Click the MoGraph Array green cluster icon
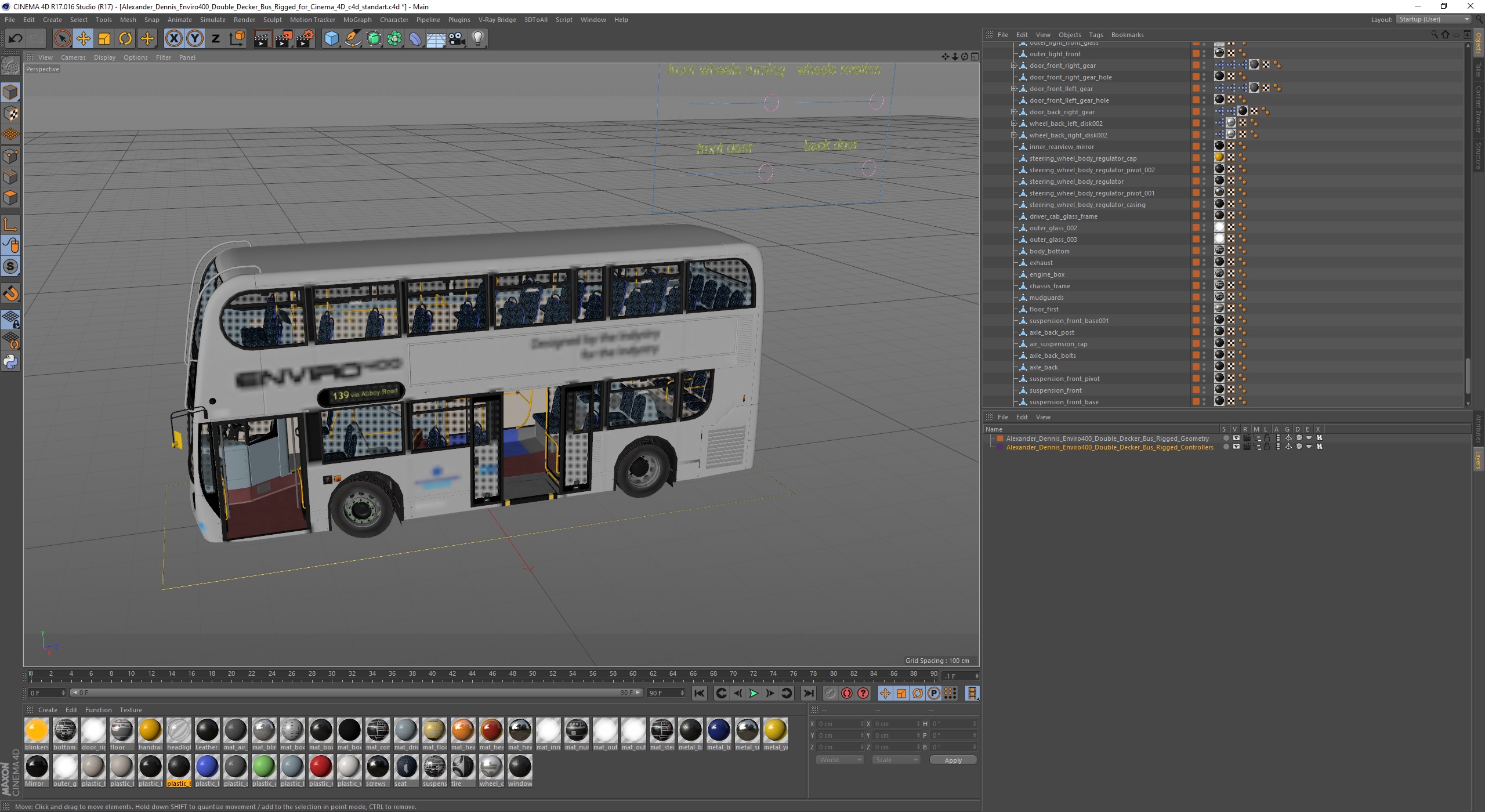The height and width of the screenshot is (812, 1485). pyautogui.click(x=395, y=39)
